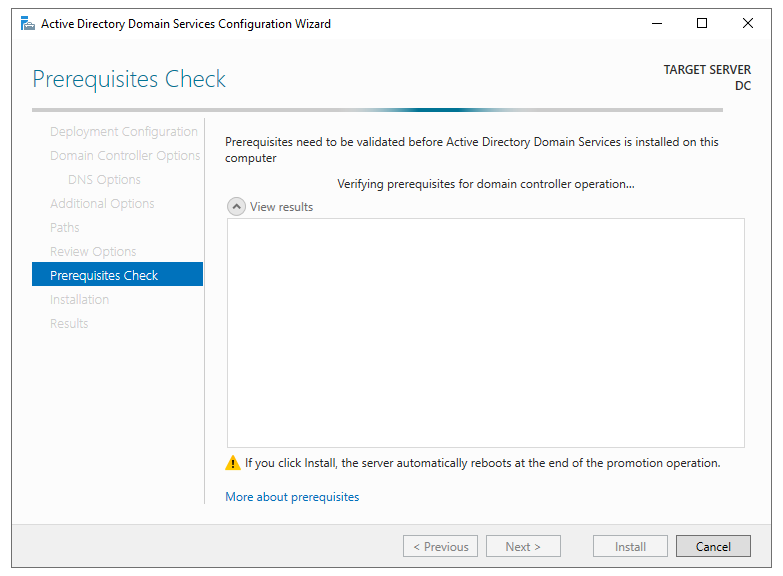783x576 pixels.
Task: Click the Install button
Action: 630,547
